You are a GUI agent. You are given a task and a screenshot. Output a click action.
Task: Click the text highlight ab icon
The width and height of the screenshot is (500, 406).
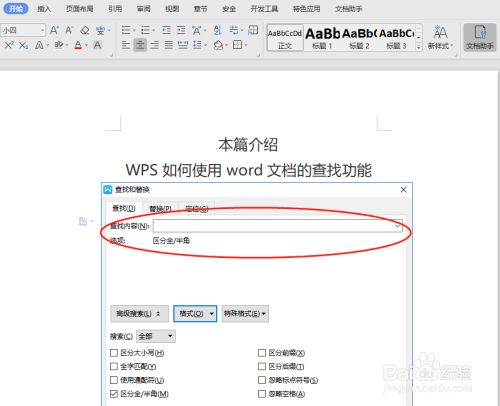pos(59,45)
